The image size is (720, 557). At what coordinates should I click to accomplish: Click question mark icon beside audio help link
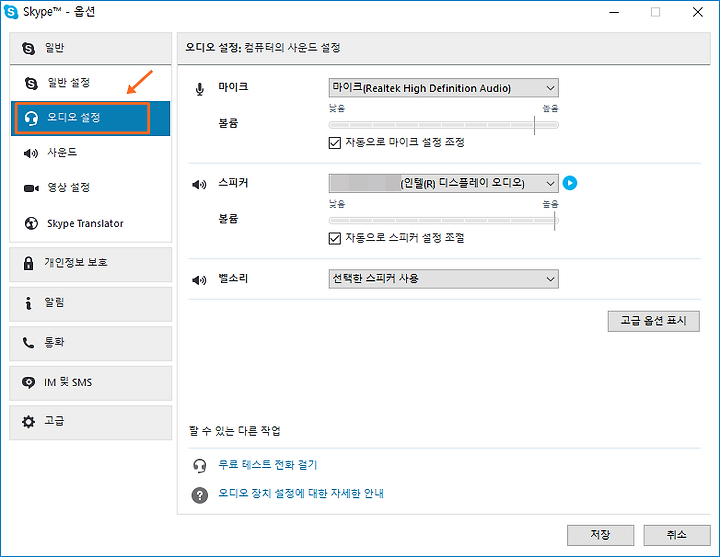pyautogui.click(x=200, y=495)
